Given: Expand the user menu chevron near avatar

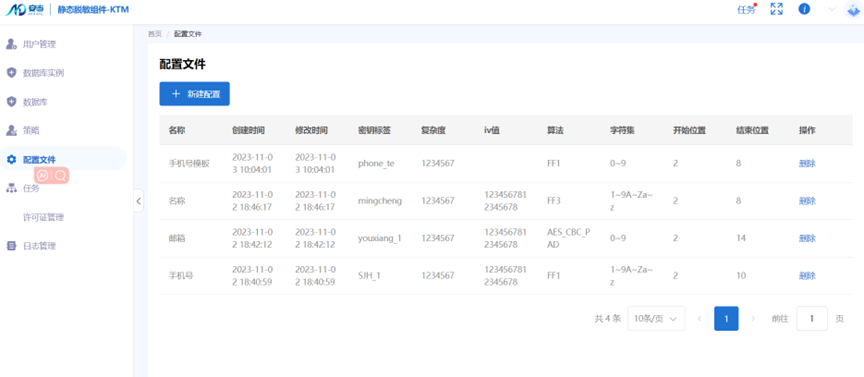Looking at the screenshot, I should click(x=832, y=9).
